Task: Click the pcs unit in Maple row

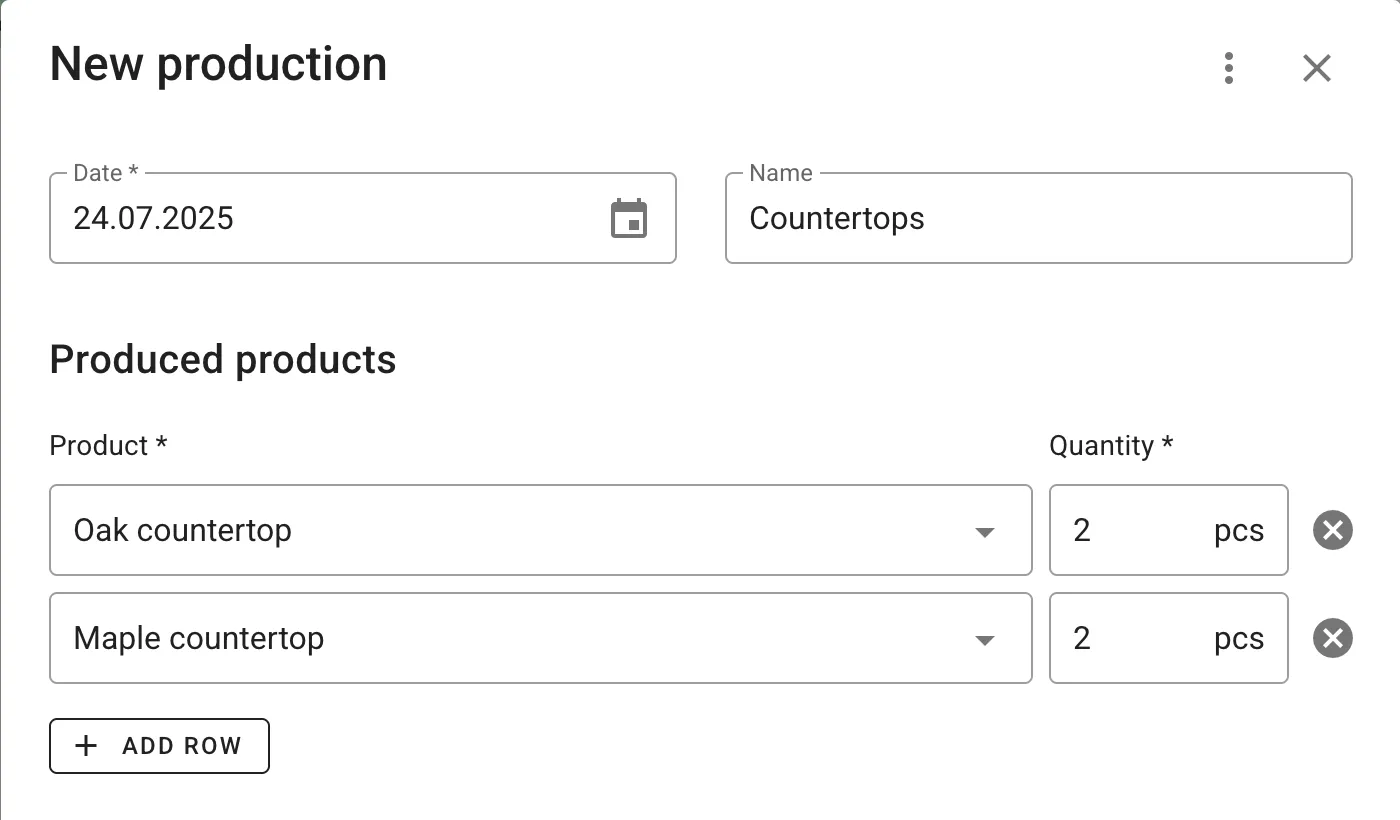Action: [x=1239, y=639]
